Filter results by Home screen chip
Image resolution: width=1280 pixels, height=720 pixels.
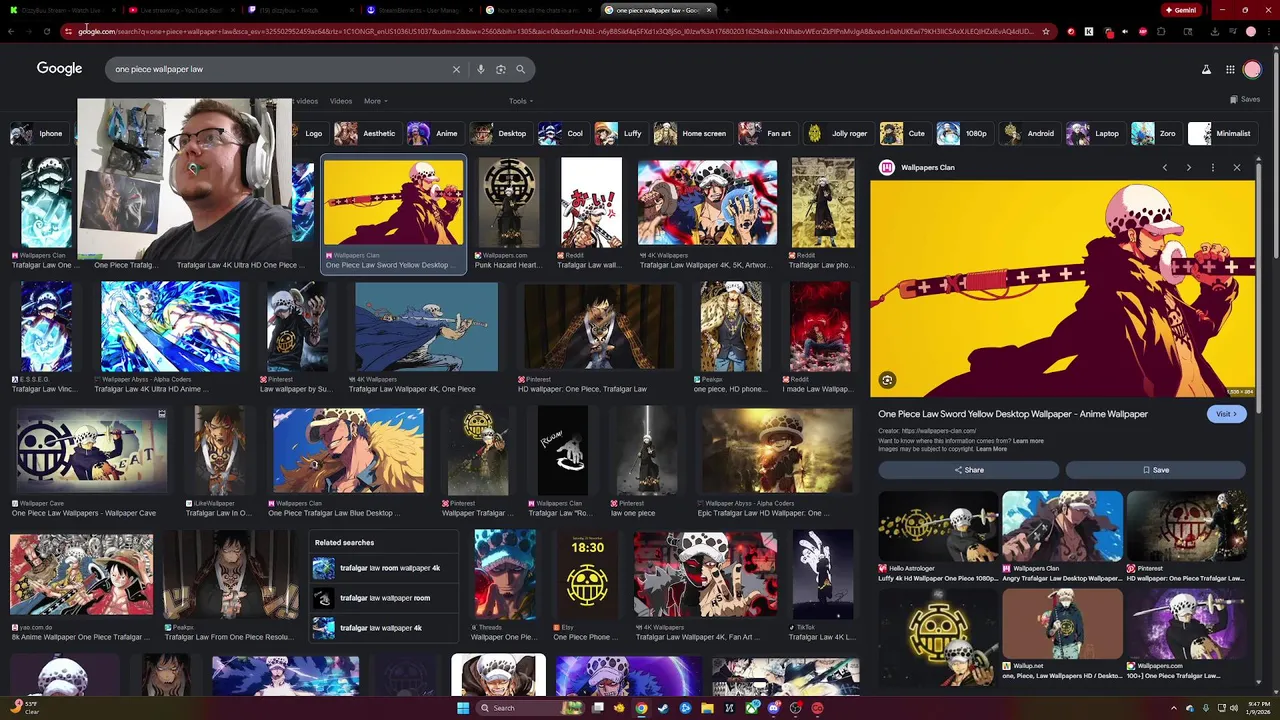[691, 133]
